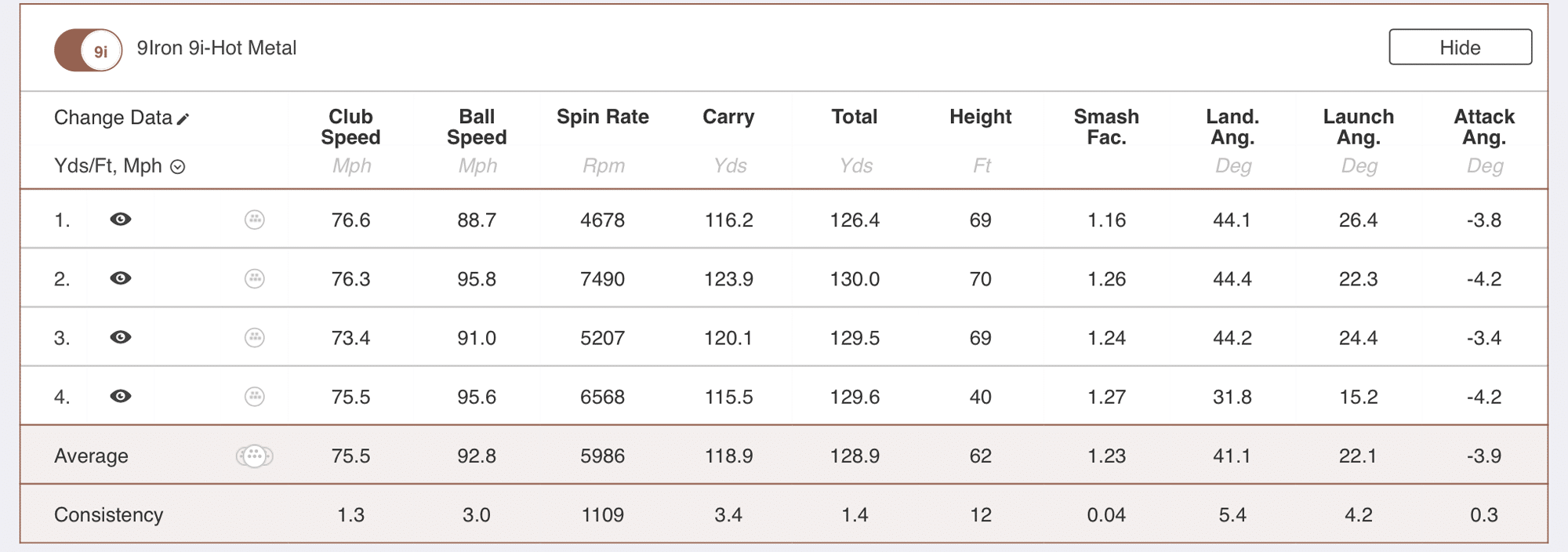Click the Spin Rate column header
The height and width of the screenshot is (552, 1568).
coord(602,117)
